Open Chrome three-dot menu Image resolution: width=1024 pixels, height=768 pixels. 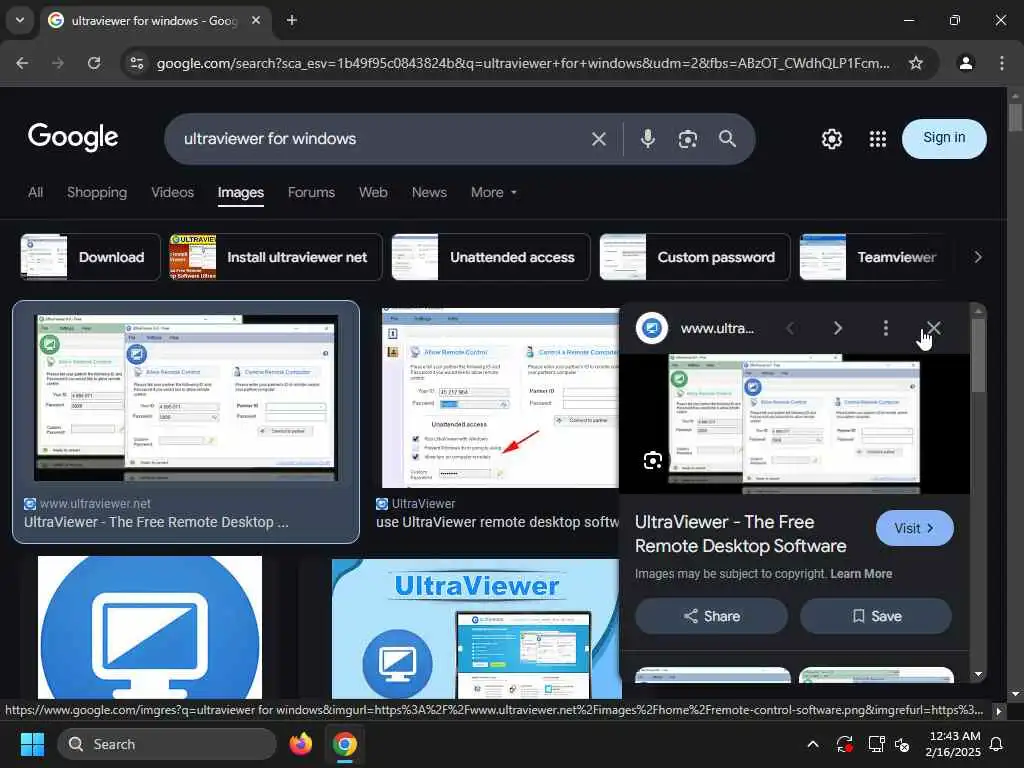(x=1002, y=63)
